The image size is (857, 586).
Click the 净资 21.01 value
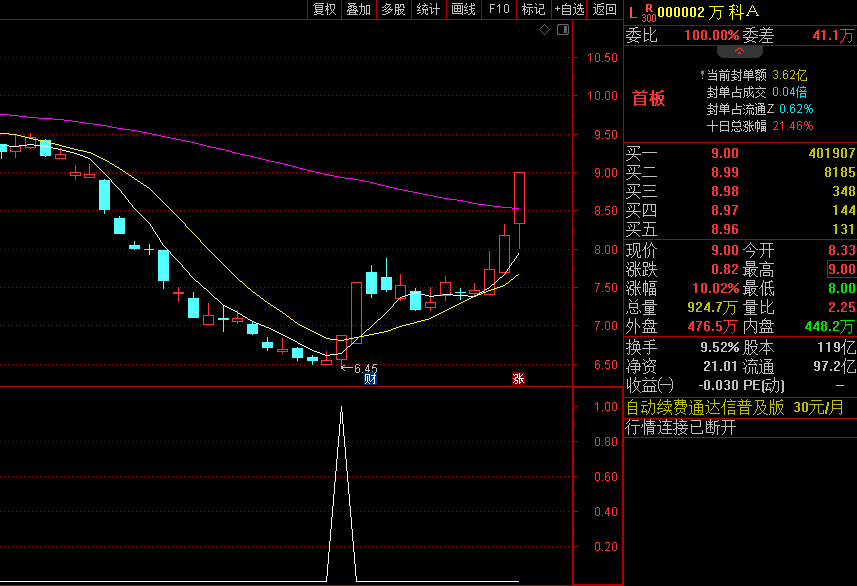(720, 366)
